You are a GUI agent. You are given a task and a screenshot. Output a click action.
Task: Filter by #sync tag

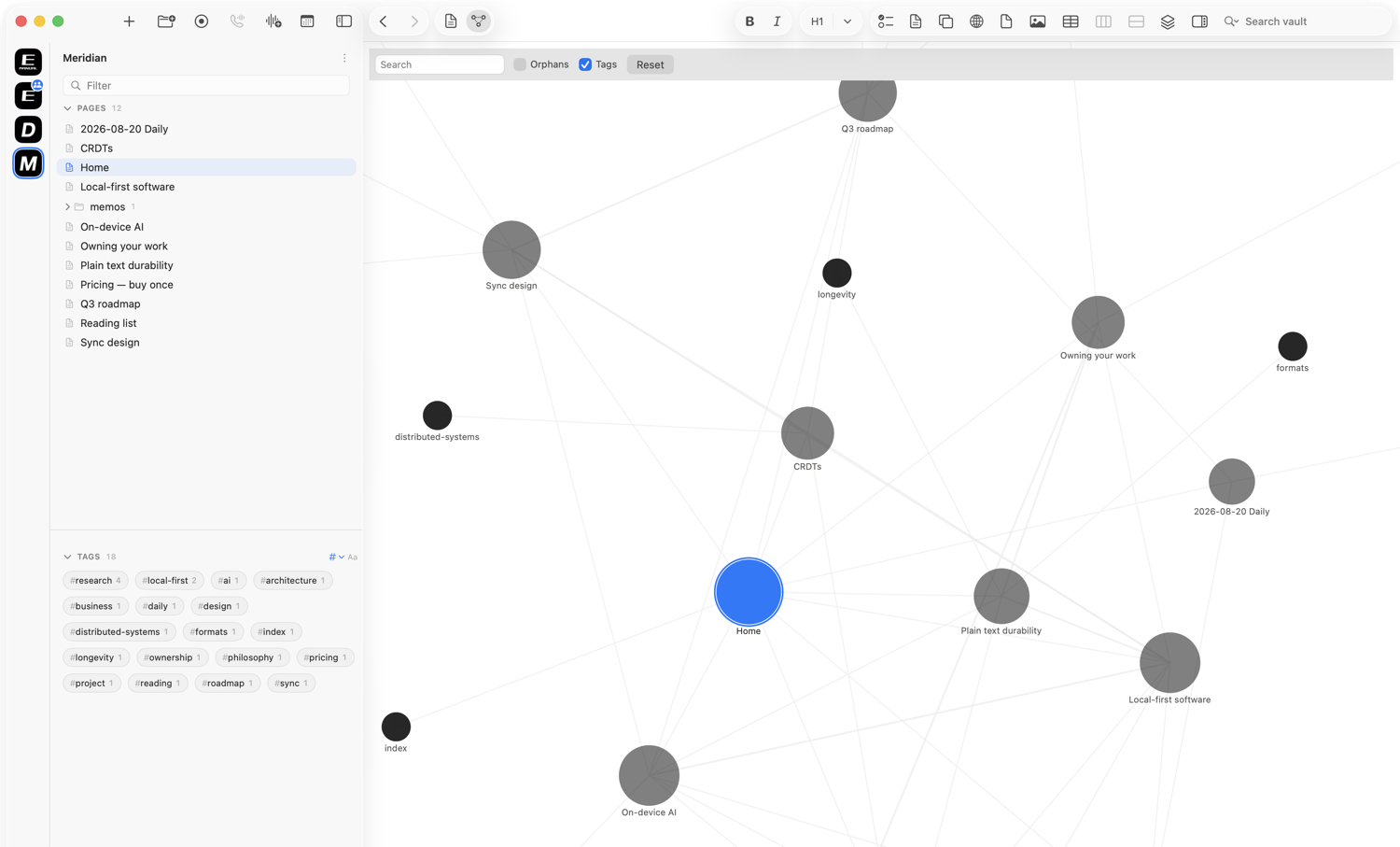pos(291,684)
